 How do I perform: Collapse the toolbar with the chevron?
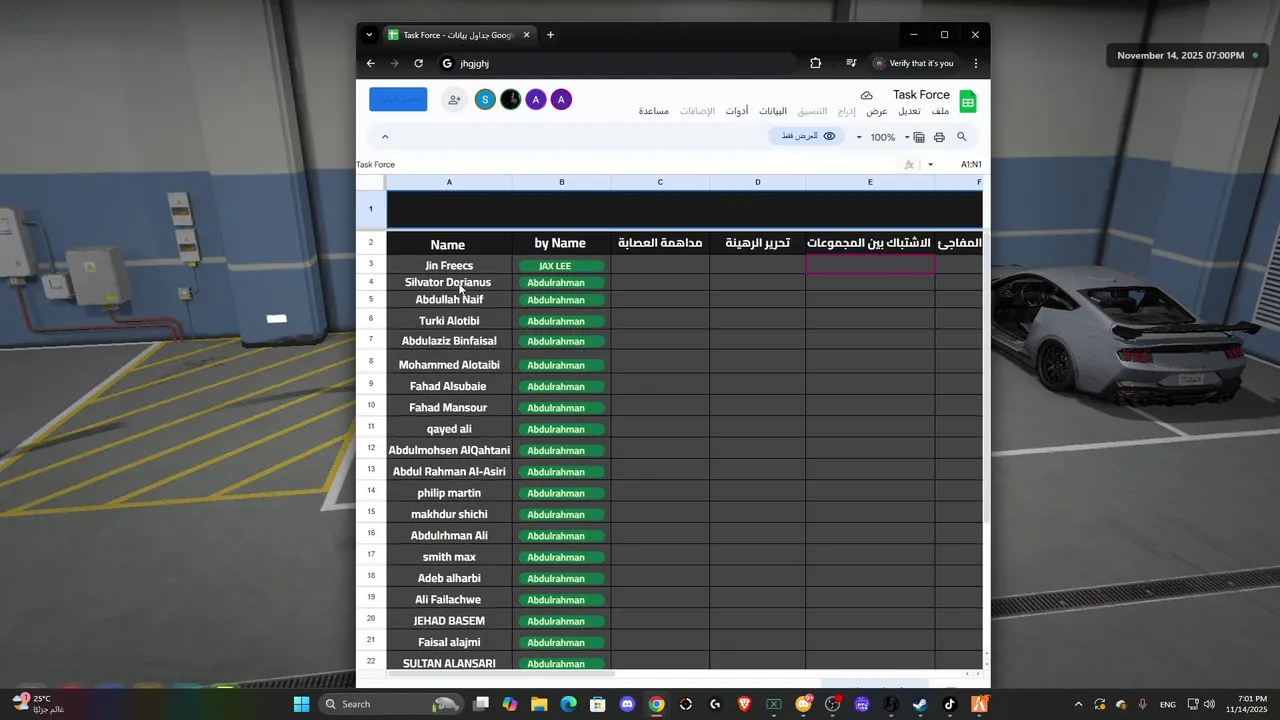click(x=385, y=137)
